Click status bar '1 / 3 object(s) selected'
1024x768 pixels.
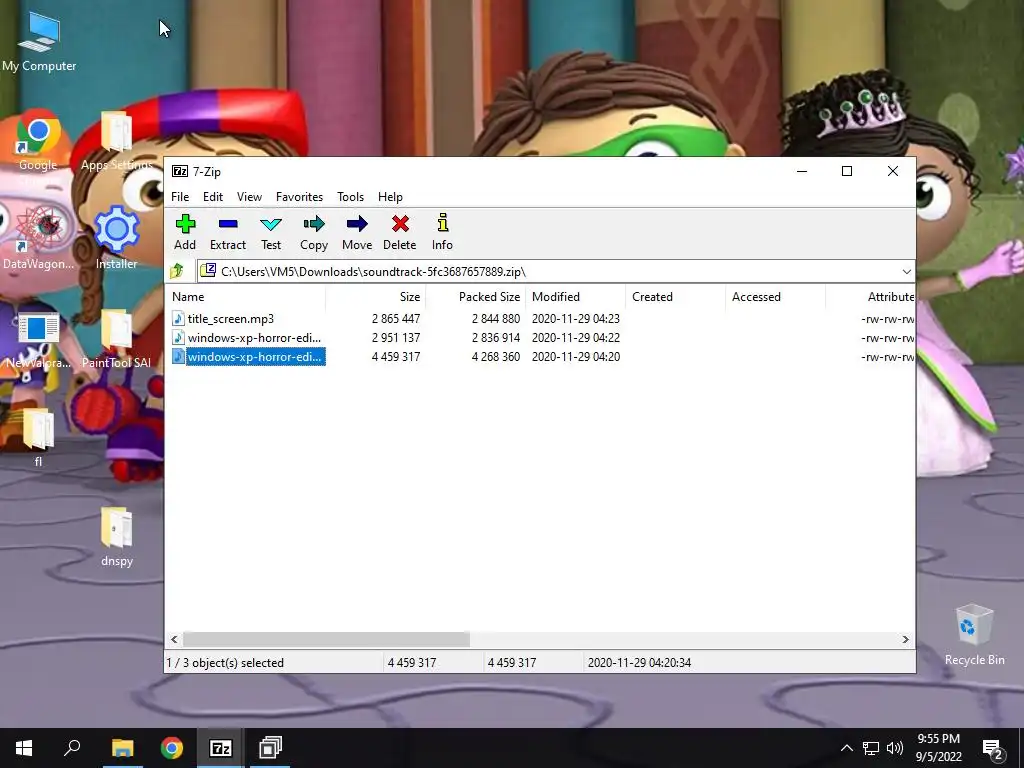coord(225,662)
